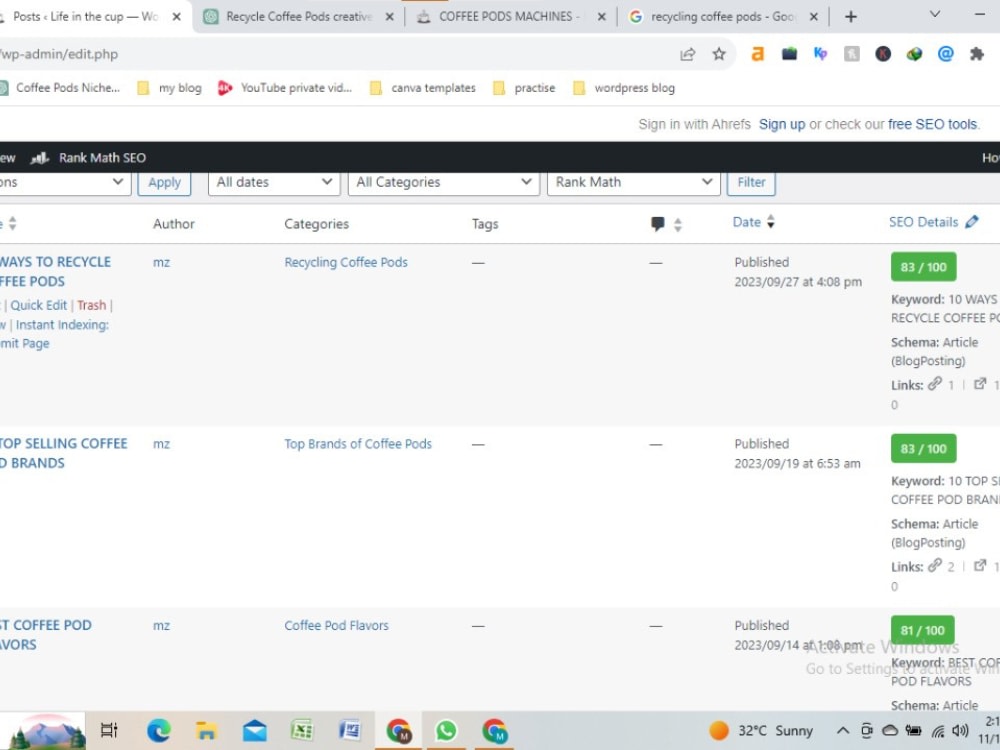
Task: Click the dark circular extension icon
Action: pyautogui.click(x=883, y=54)
